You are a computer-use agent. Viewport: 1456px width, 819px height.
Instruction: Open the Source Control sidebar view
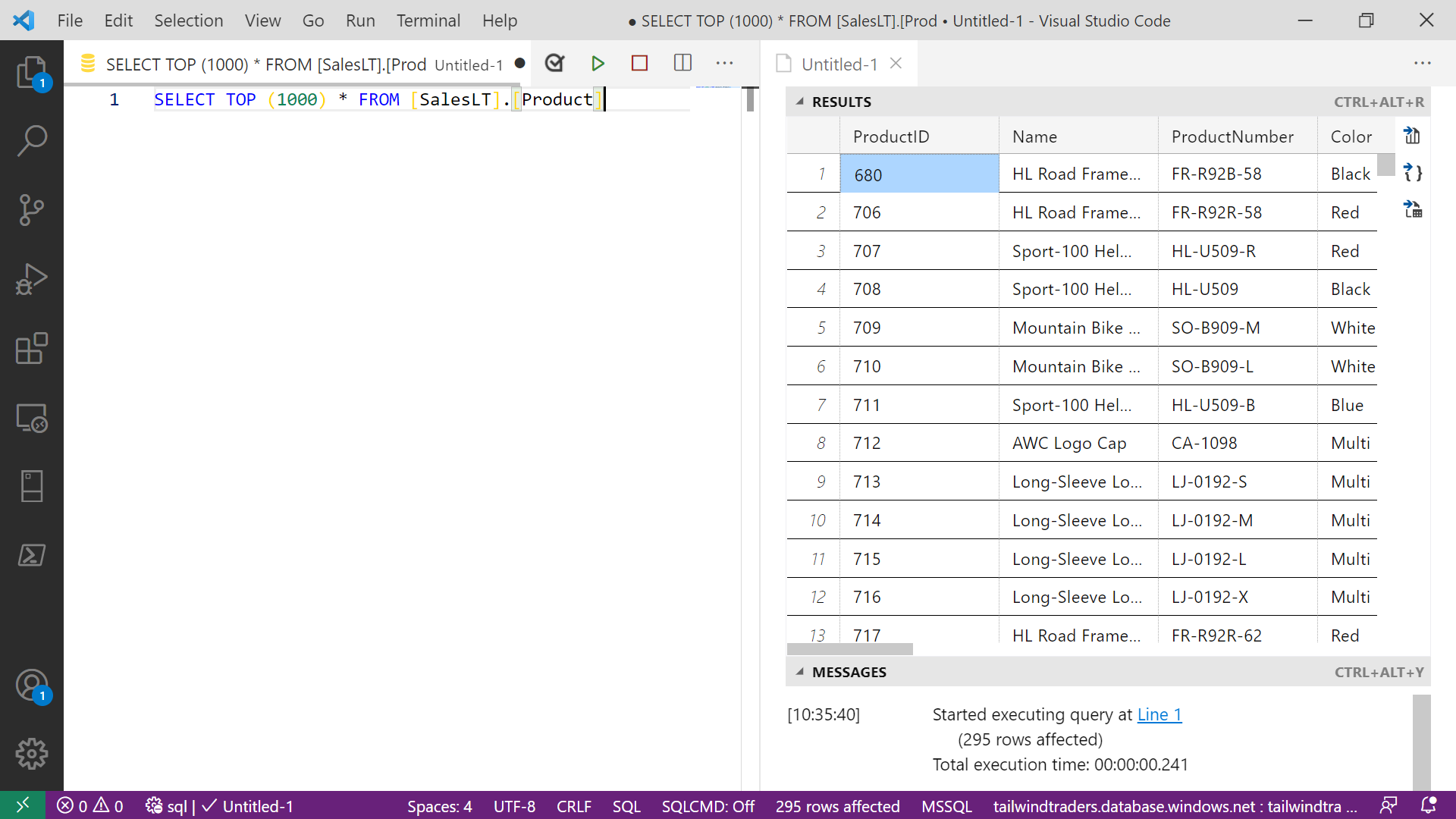click(31, 209)
